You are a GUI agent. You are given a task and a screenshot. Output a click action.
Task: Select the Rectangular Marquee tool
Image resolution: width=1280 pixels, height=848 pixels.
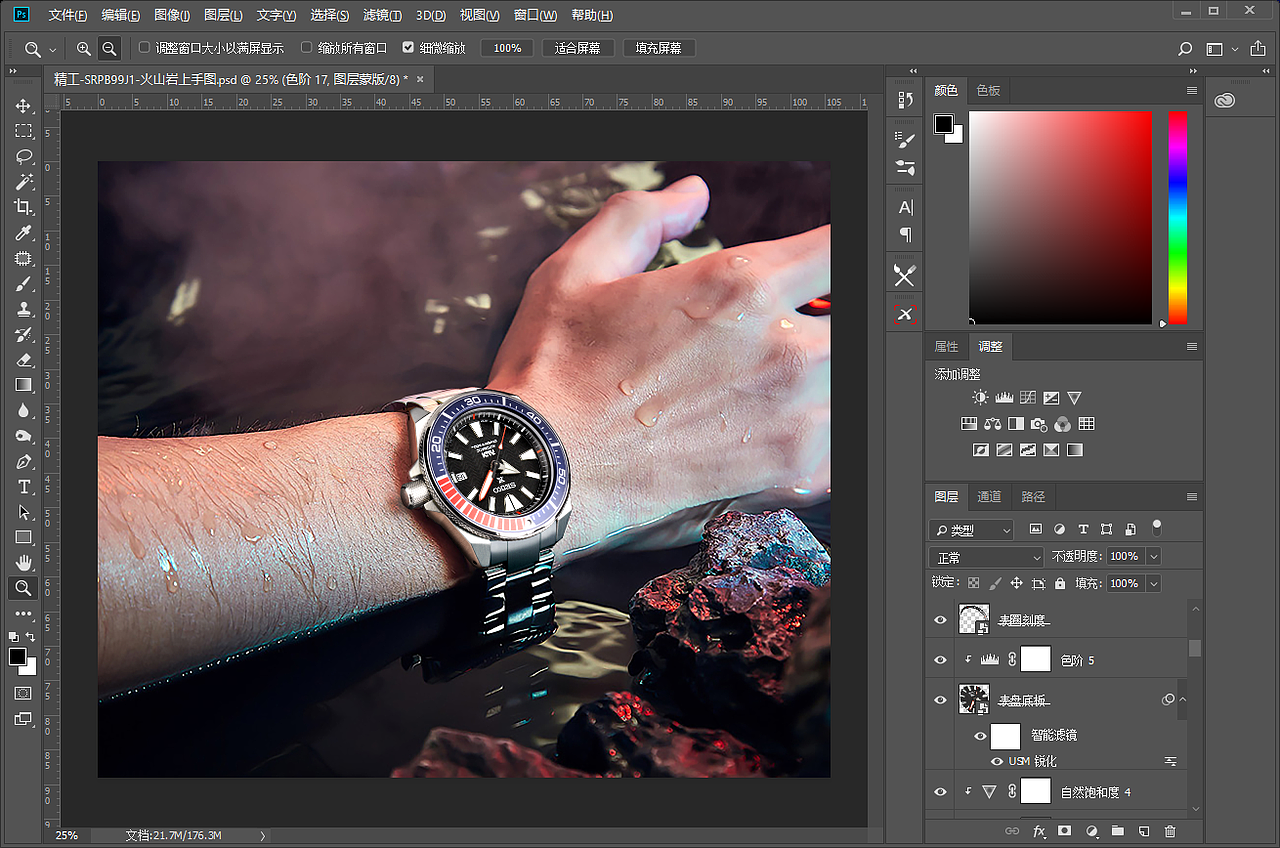23,131
